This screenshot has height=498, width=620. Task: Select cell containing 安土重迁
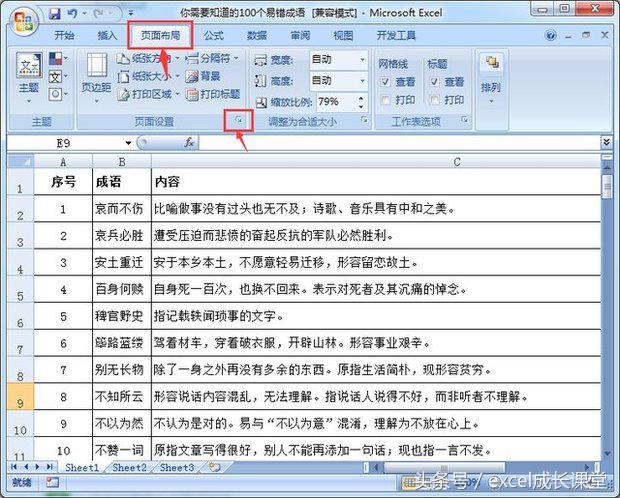point(122,262)
